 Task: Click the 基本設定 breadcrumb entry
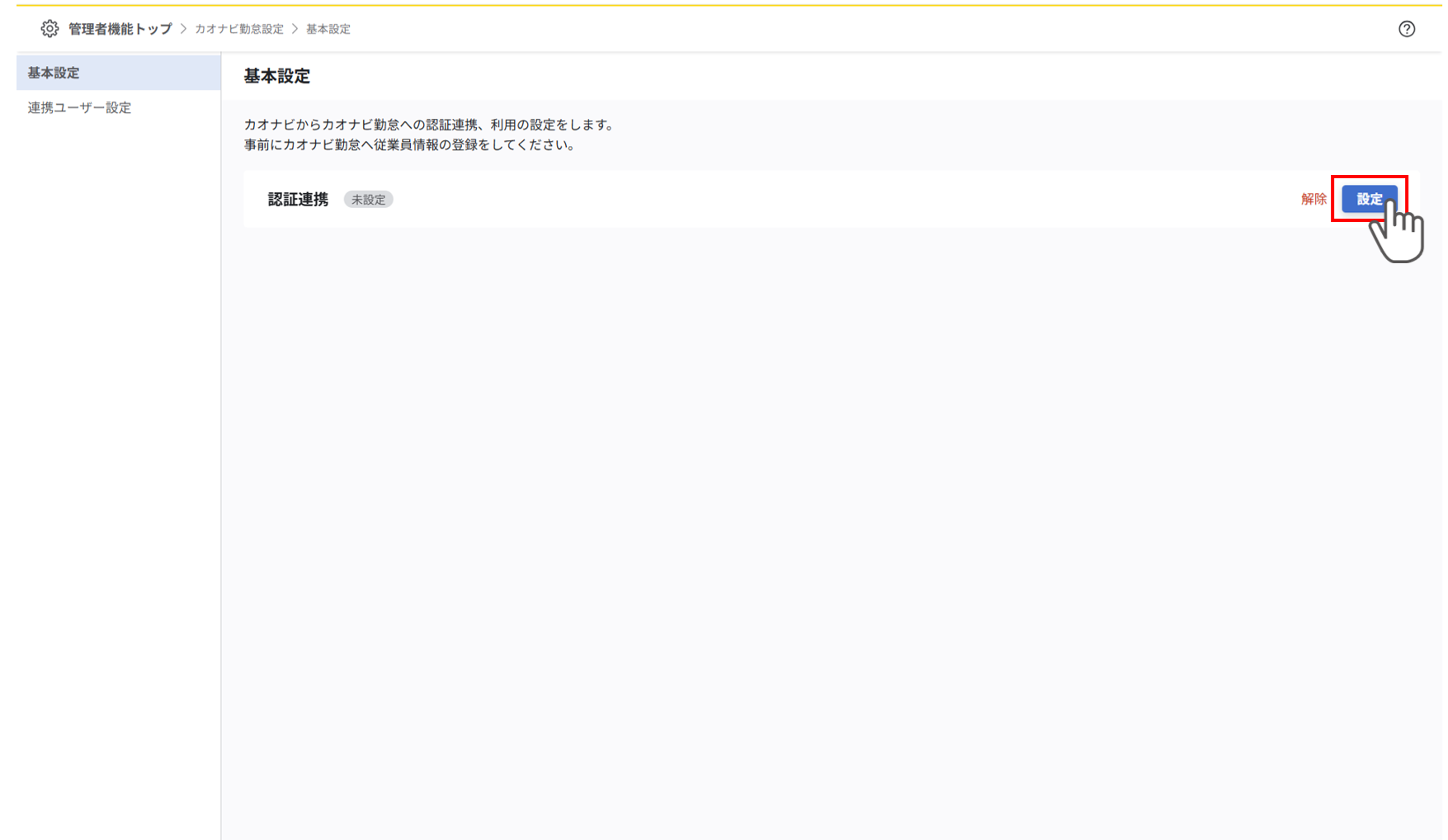pos(327,28)
